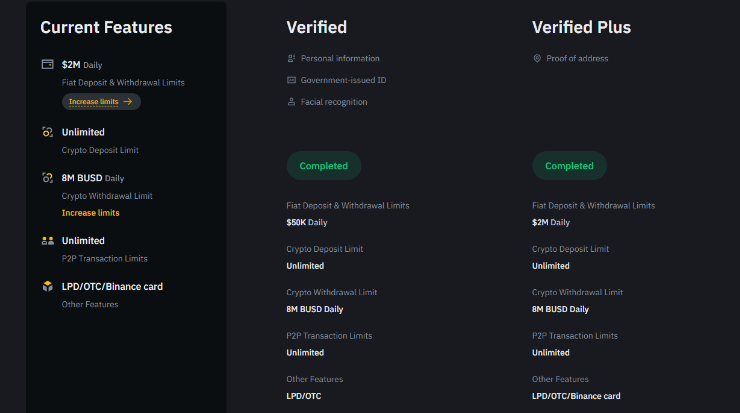Open Increase limits under Fiat Deposit limits
The image size is (740, 413).
(x=101, y=101)
